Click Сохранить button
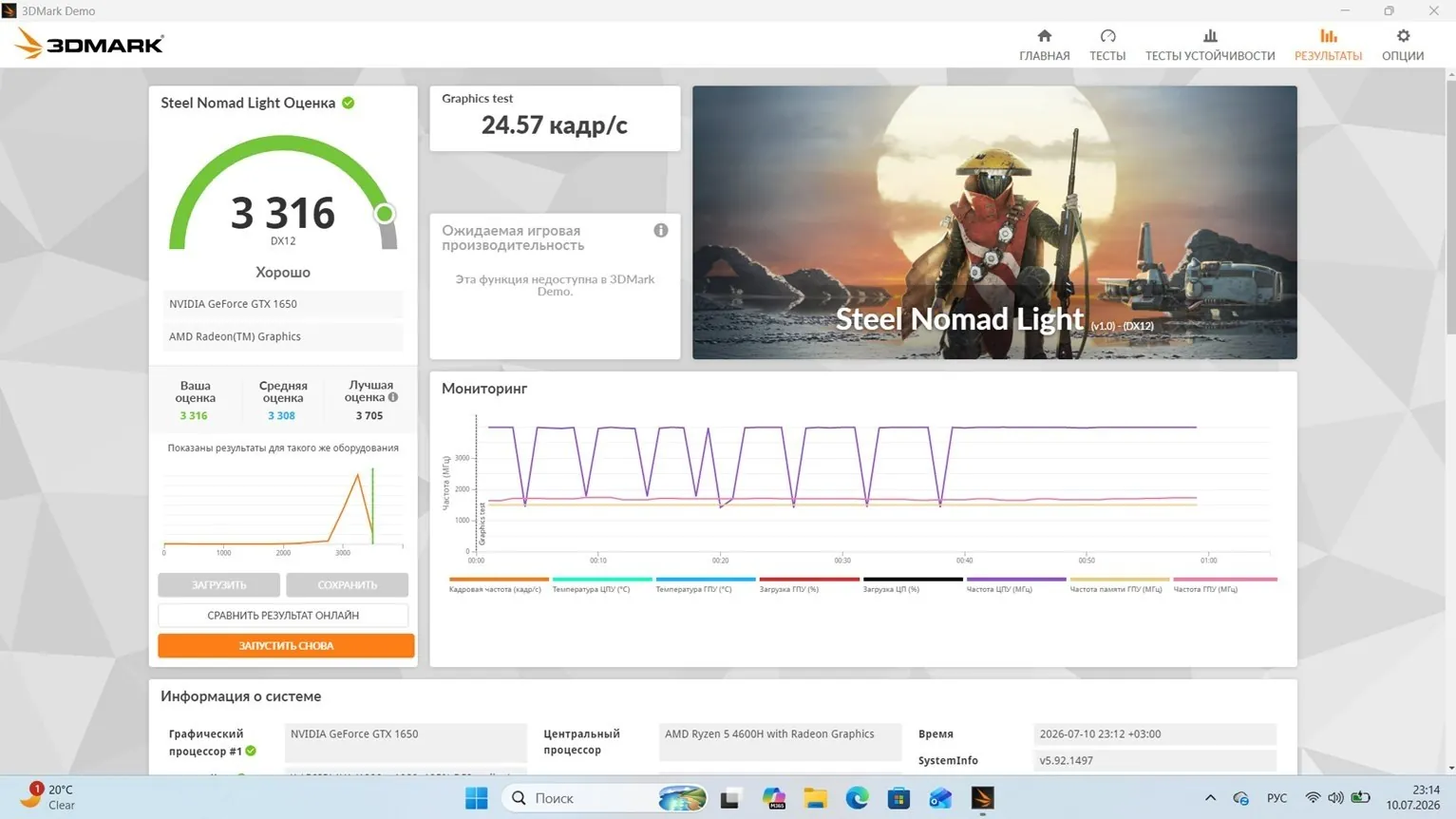This screenshot has width=1456, height=819. [x=347, y=585]
